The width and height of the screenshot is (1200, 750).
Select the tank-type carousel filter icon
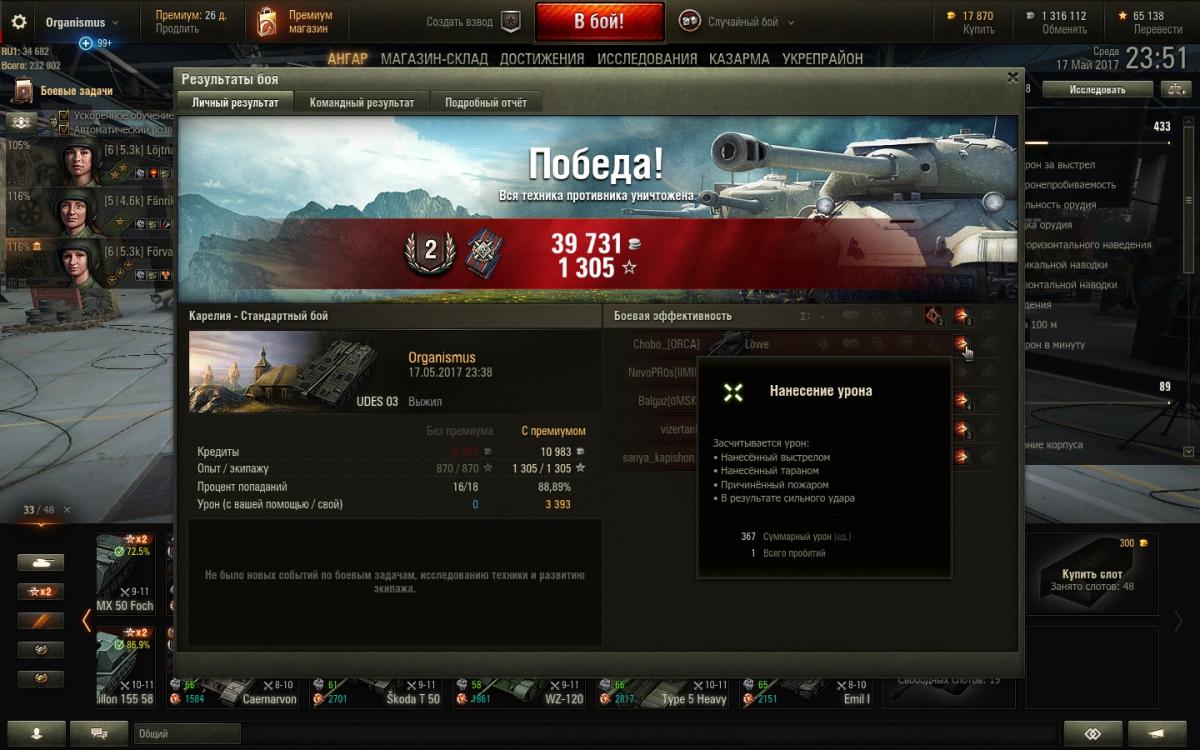point(40,563)
